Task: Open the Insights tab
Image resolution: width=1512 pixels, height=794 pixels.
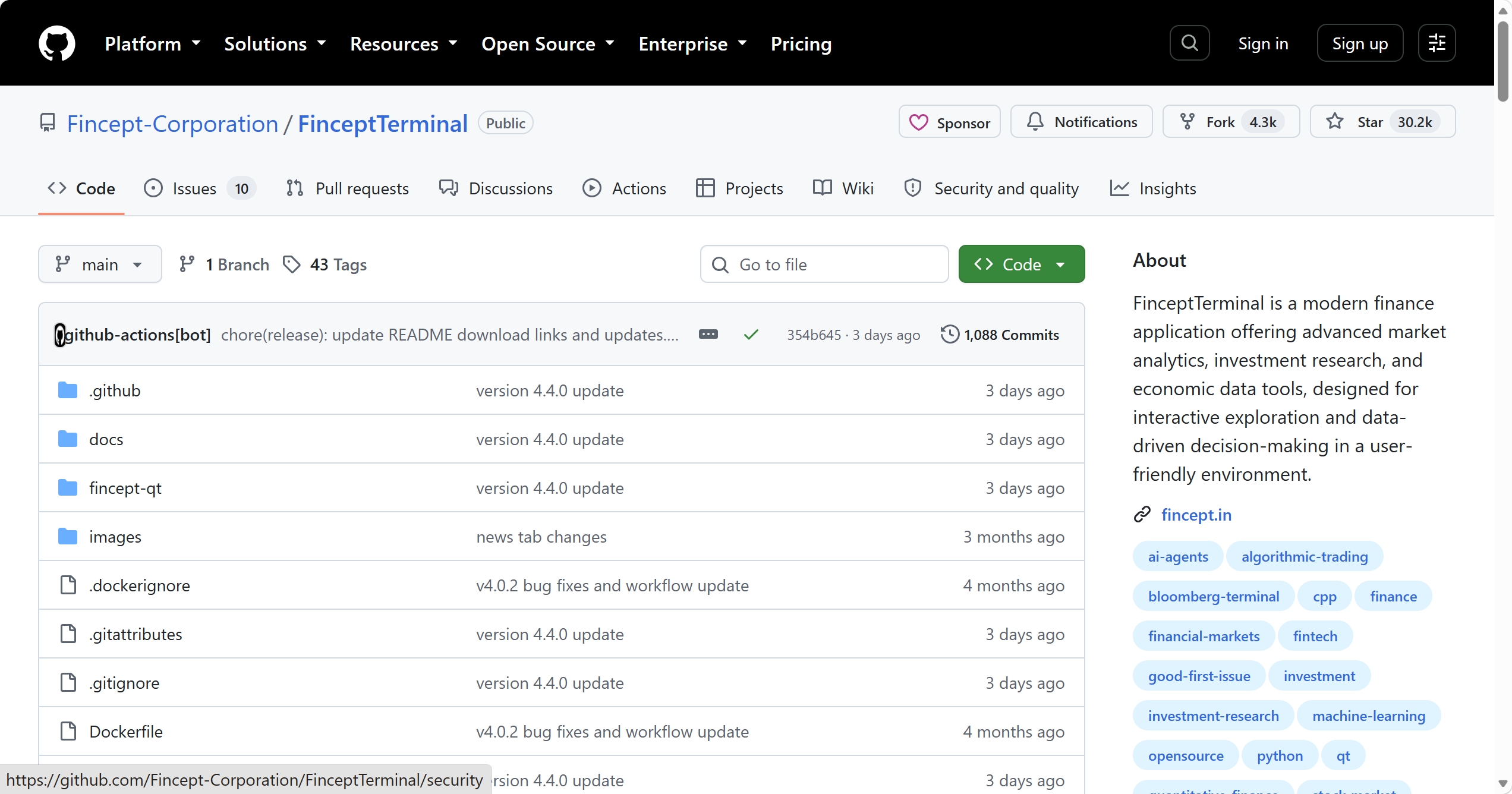Action: click(1153, 188)
